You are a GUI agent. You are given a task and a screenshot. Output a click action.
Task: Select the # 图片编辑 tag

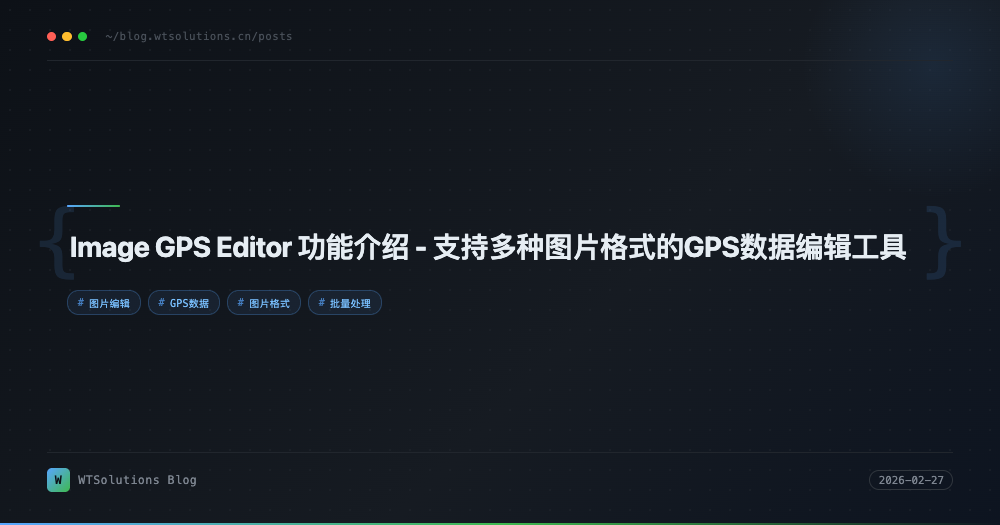[104, 303]
